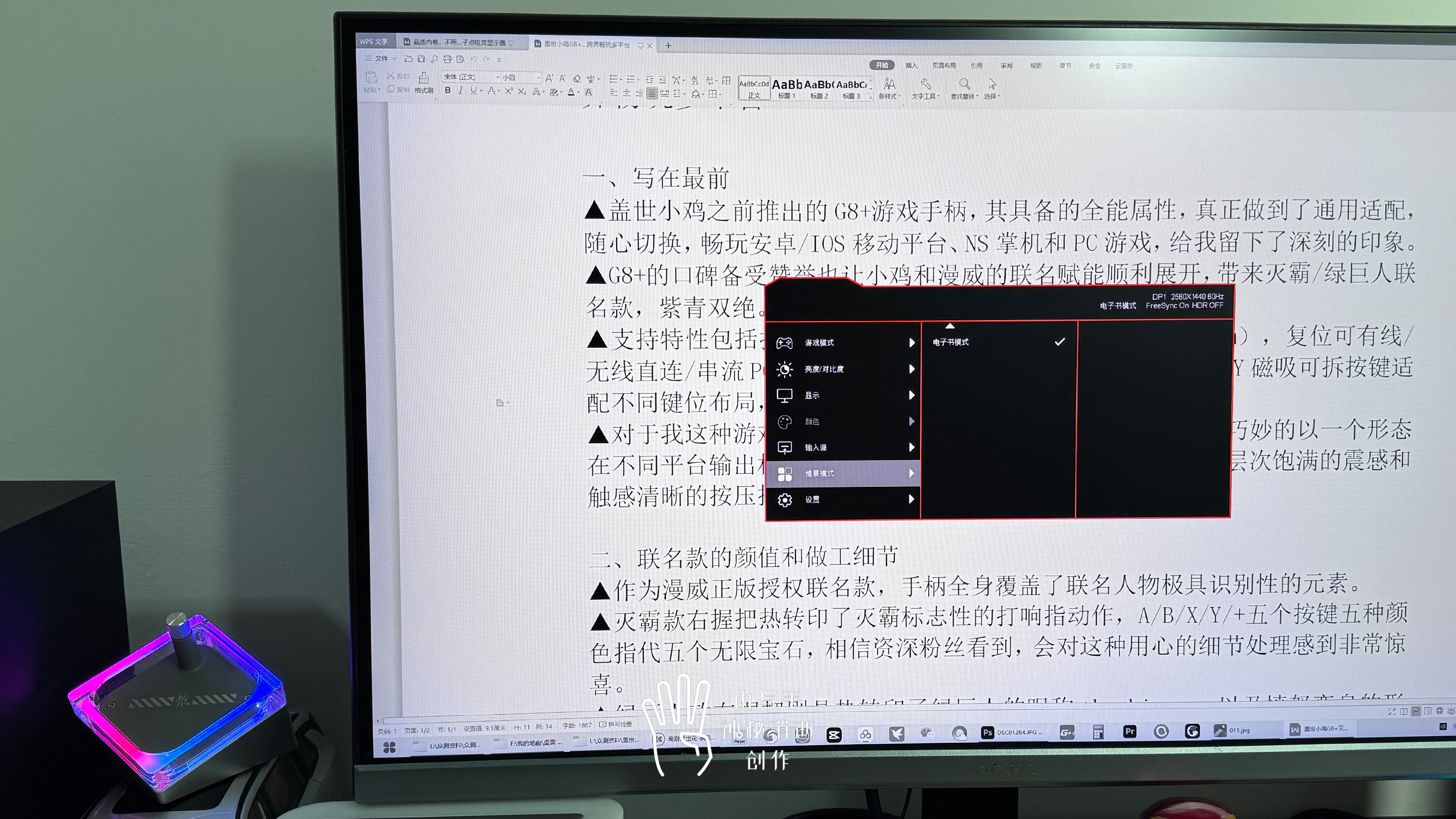Select 游戏模式 in monitor OSD menu
The image size is (1456, 819).
tap(844, 343)
